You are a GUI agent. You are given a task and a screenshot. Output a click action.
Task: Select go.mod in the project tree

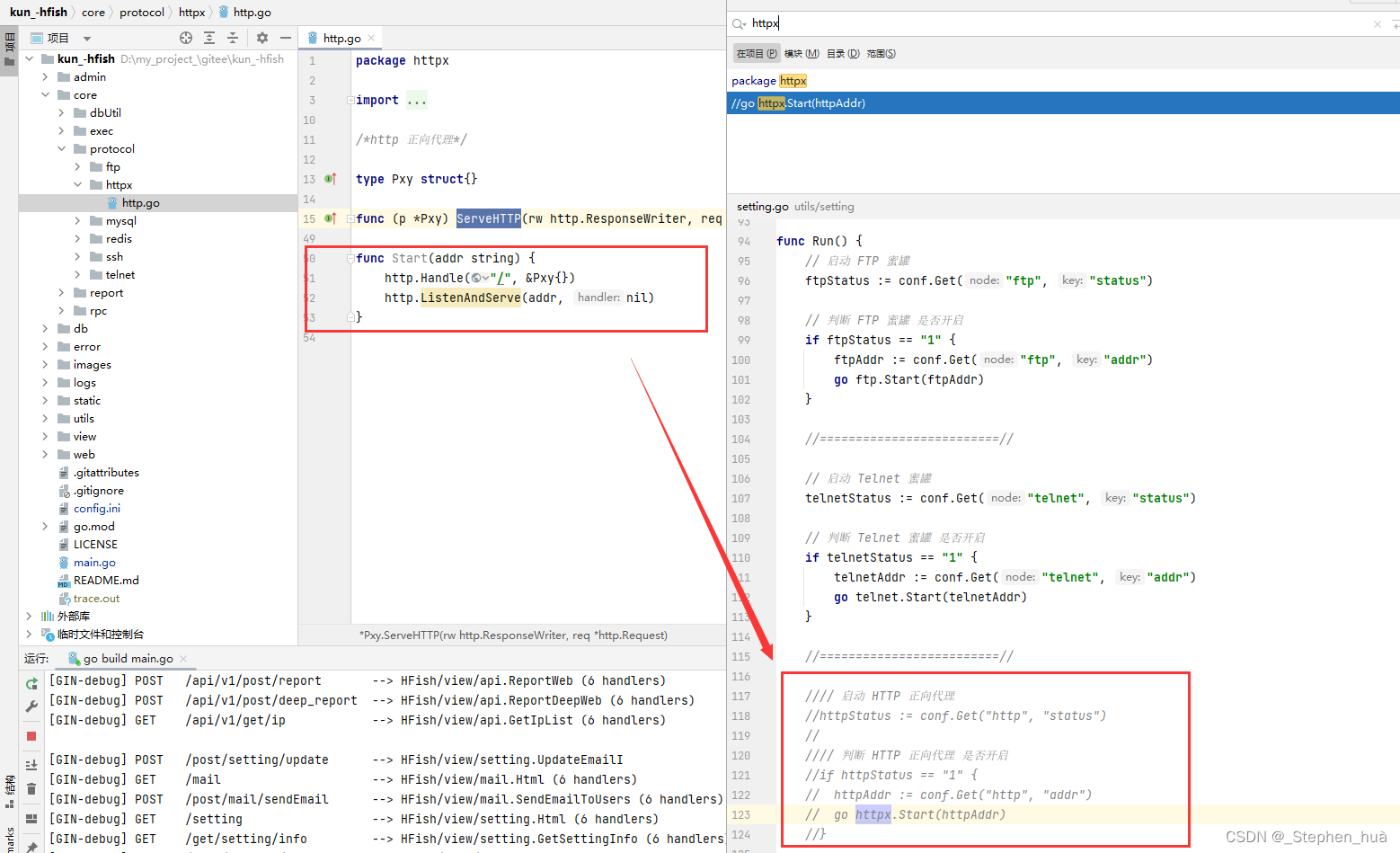pyautogui.click(x=93, y=527)
